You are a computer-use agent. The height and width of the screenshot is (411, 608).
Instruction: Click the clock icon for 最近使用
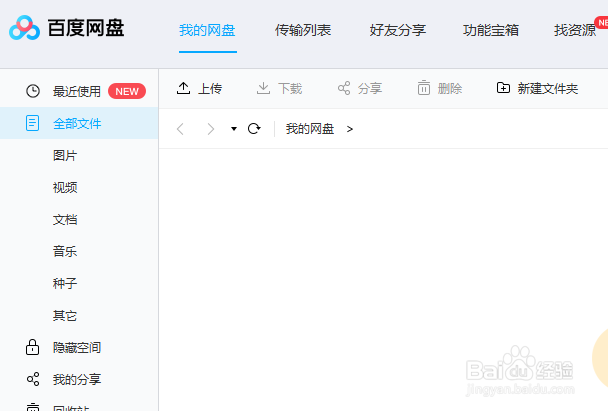[33, 91]
